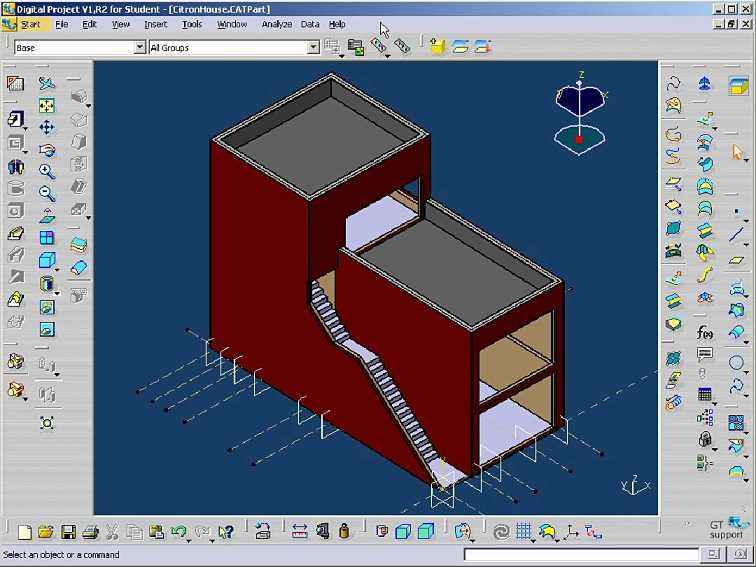Select the Pad extrusion tool
Viewport: 756px width, 567px height.
point(15,119)
